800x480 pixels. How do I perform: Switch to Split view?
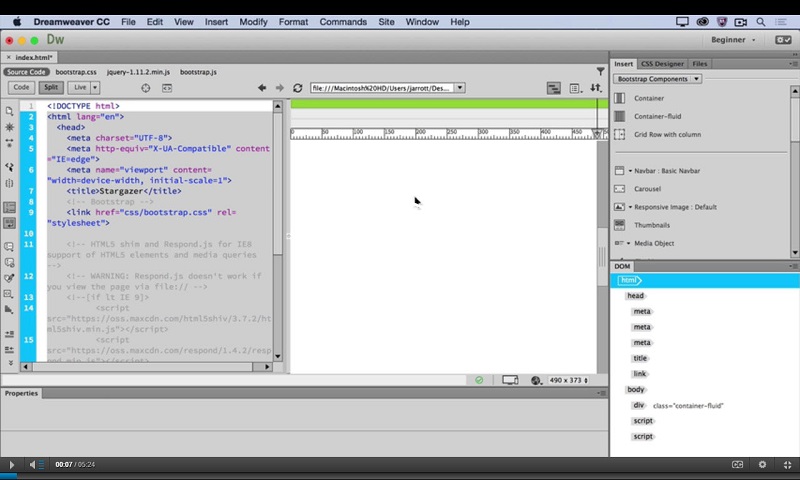click(51, 87)
